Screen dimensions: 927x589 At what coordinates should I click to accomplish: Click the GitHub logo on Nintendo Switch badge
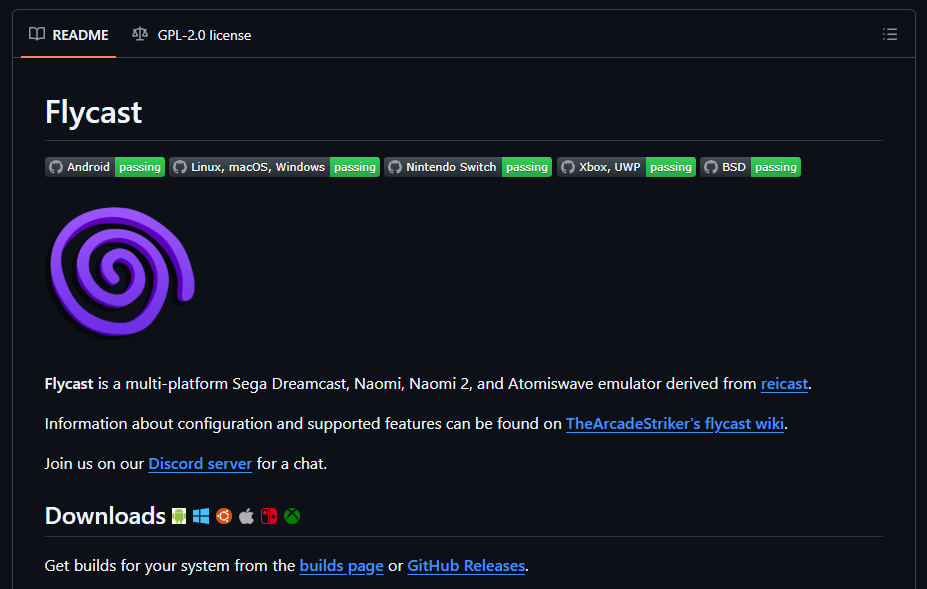[395, 167]
